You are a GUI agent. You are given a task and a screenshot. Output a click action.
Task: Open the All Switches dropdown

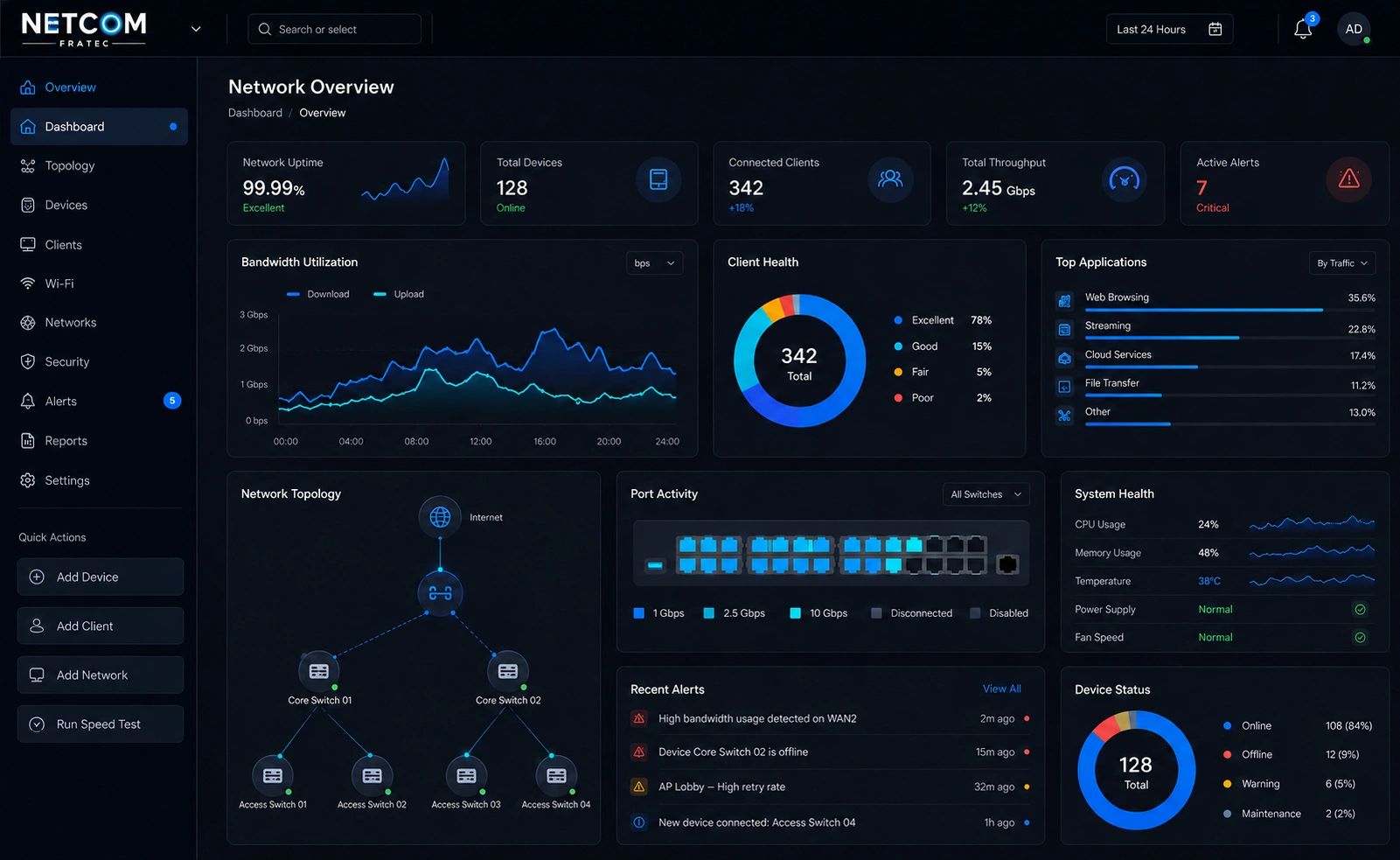pyautogui.click(x=986, y=494)
